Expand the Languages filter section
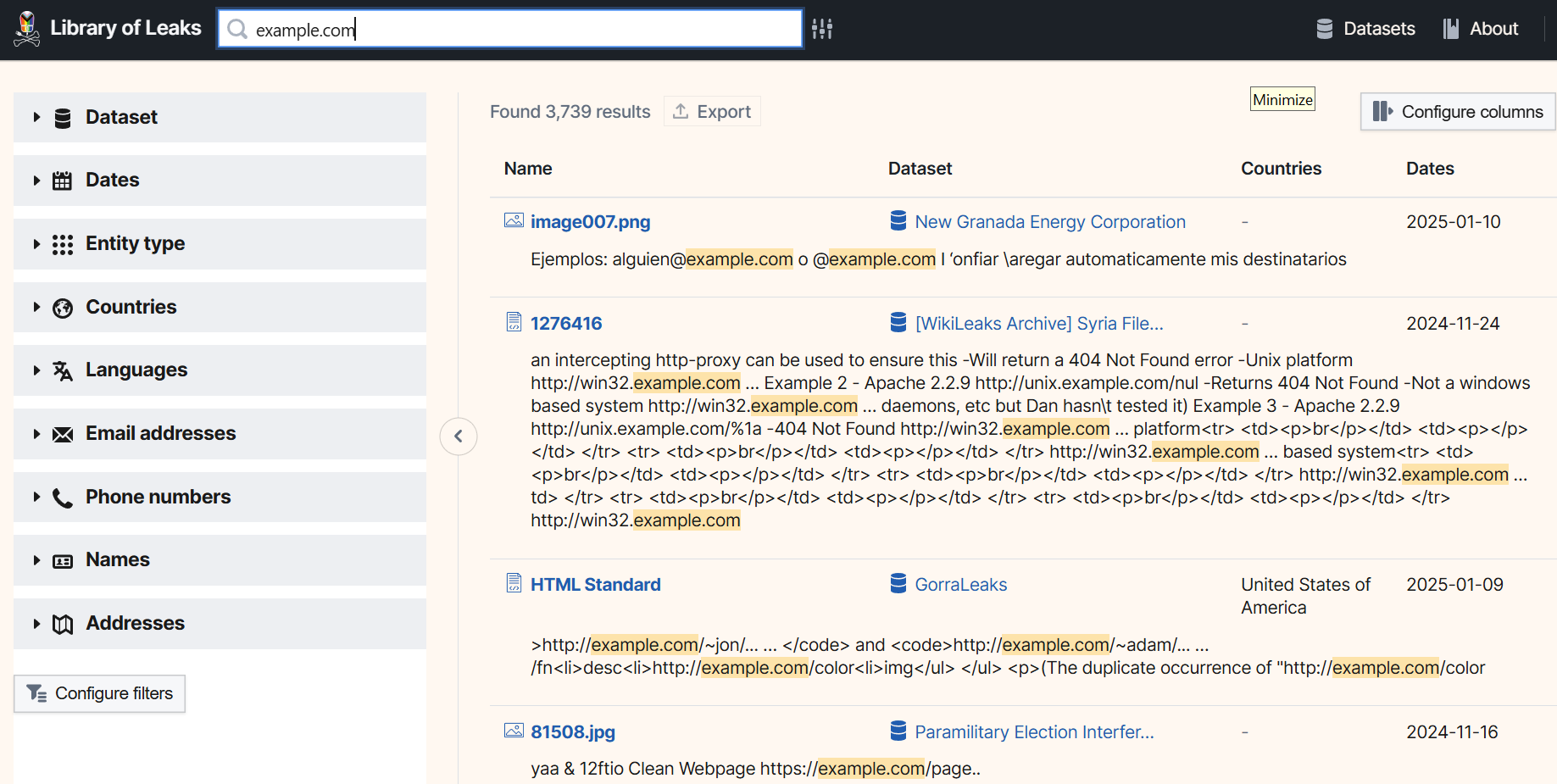Screen dimensions: 1557x784 (x=220, y=370)
